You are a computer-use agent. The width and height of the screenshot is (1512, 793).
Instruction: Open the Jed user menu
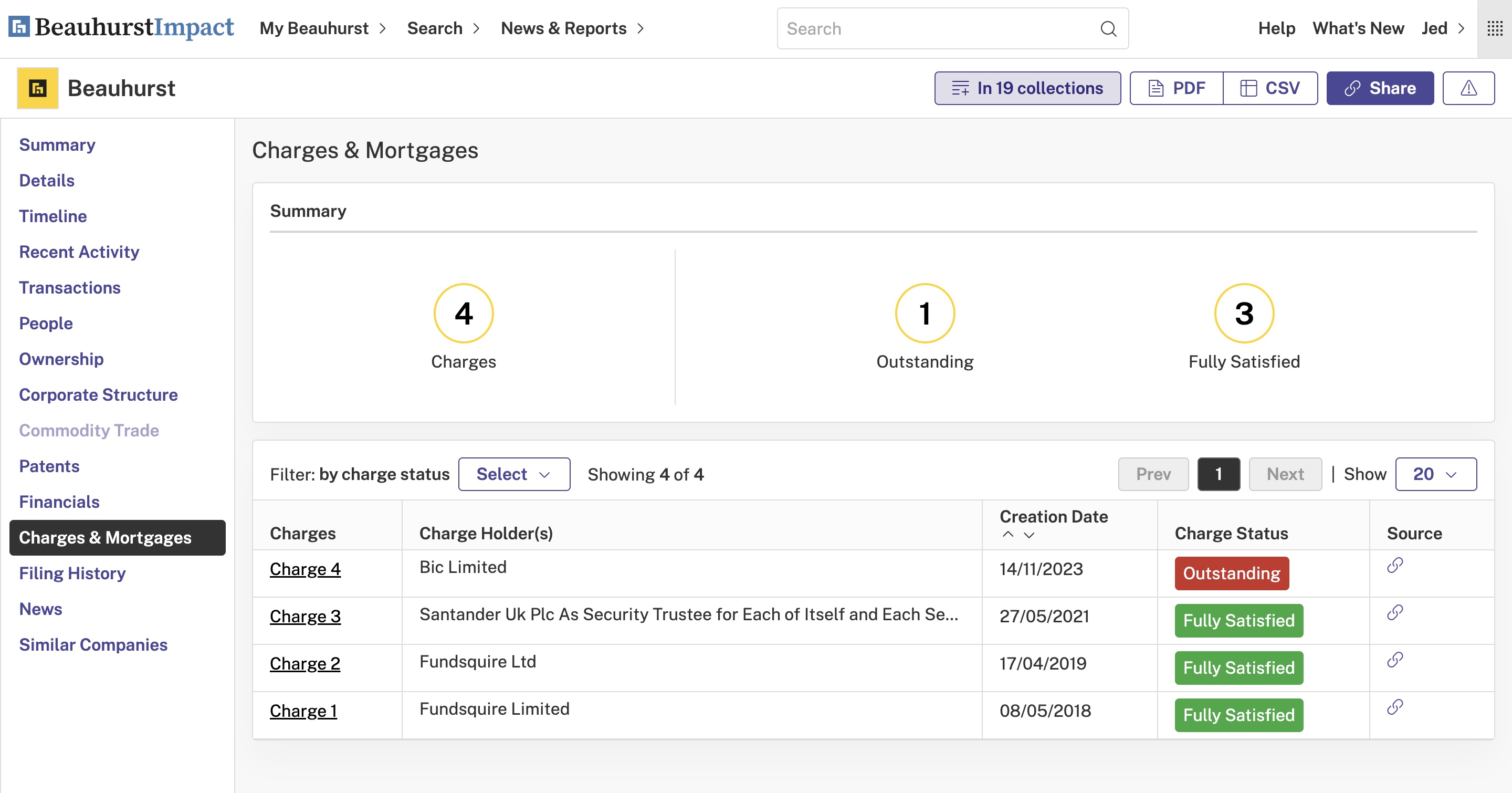click(x=1443, y=28)
